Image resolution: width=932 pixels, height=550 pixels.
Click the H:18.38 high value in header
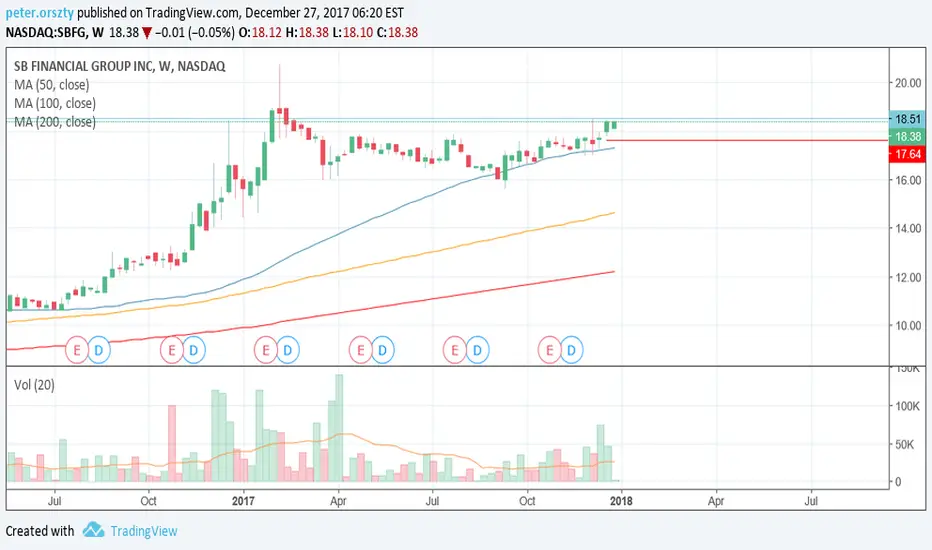tap(306, 32)
